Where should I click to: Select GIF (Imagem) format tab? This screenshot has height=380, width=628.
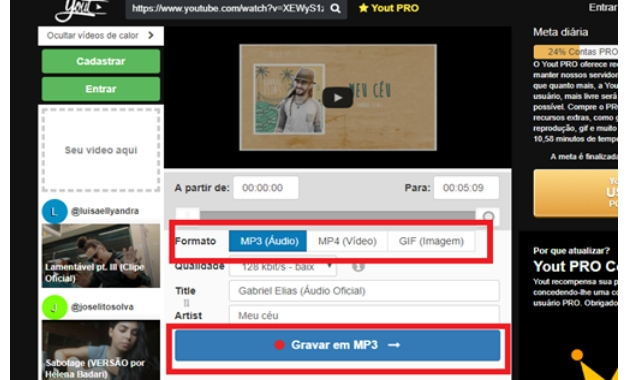point(431,241)
